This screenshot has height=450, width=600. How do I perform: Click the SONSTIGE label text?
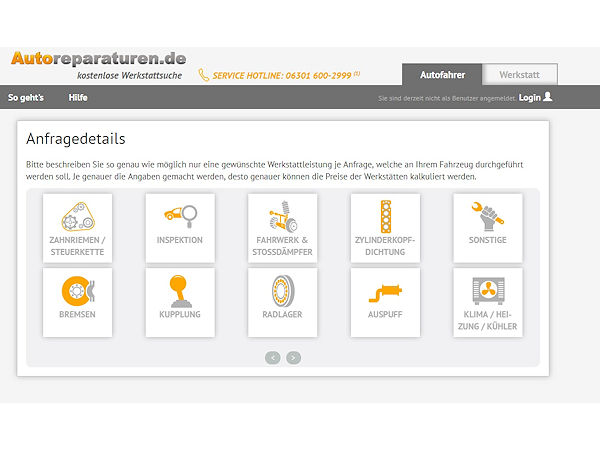click(x=488, y=240)
